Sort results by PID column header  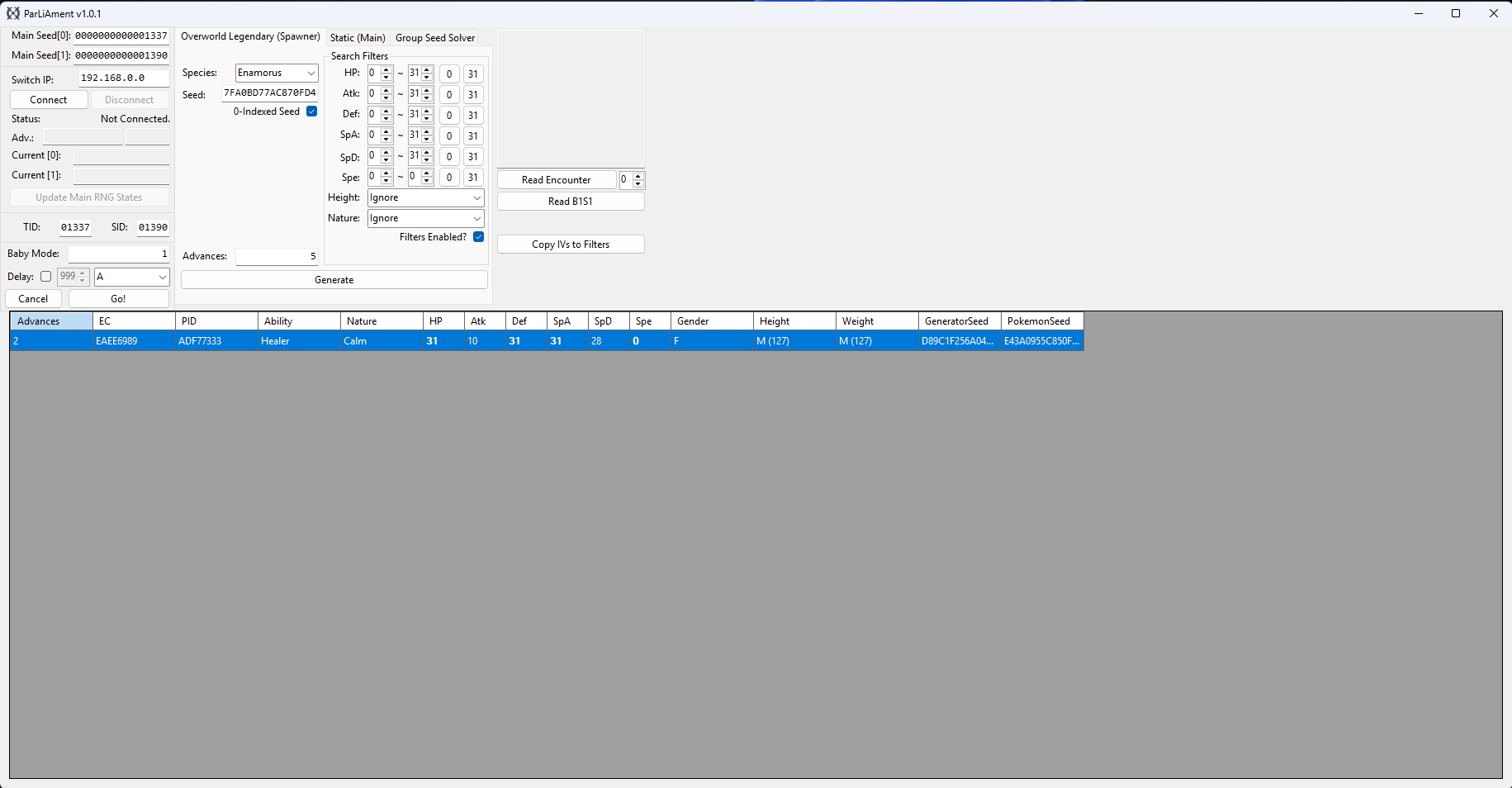(x=216, y=321)
